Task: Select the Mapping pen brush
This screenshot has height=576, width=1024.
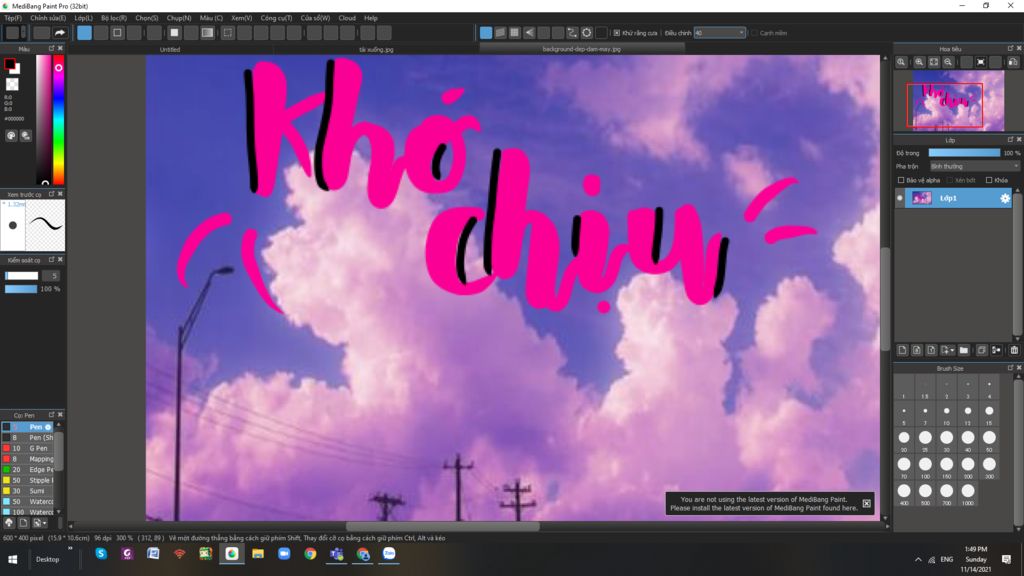Action: pyautogui.click(x=29, y=459)
